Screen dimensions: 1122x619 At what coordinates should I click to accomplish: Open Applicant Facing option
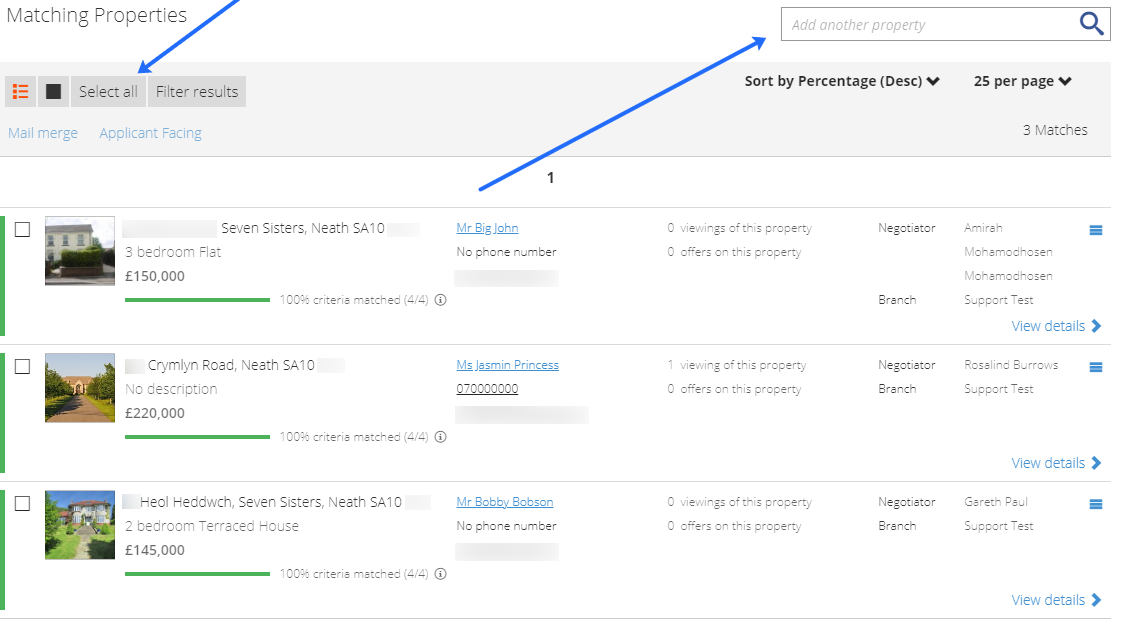(150, 133)
